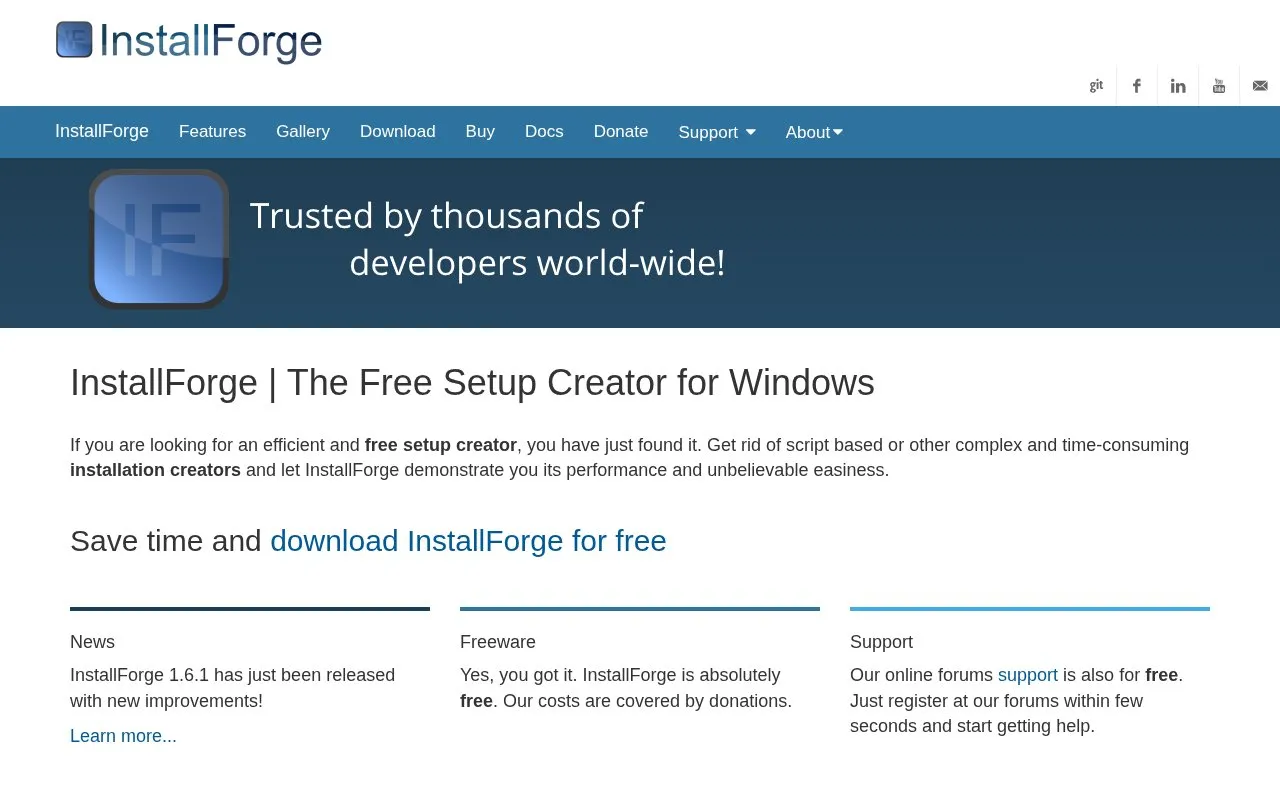
Task: Follow the 'Learn more...' news link
Action: coord(123,736)
